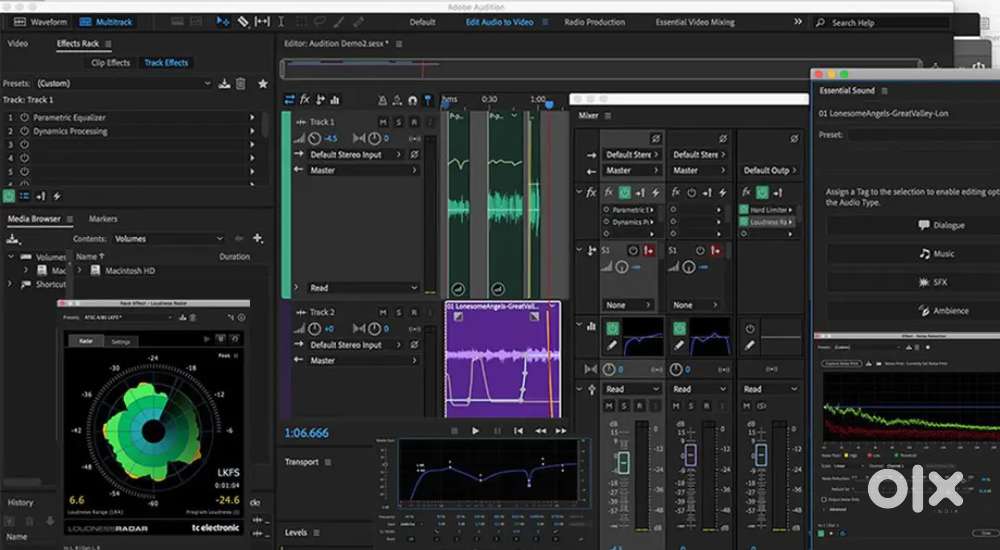This screenshot has width=1000, height=550.
Task: Solo Track 1 with its S button
Action: click(399, 122)
